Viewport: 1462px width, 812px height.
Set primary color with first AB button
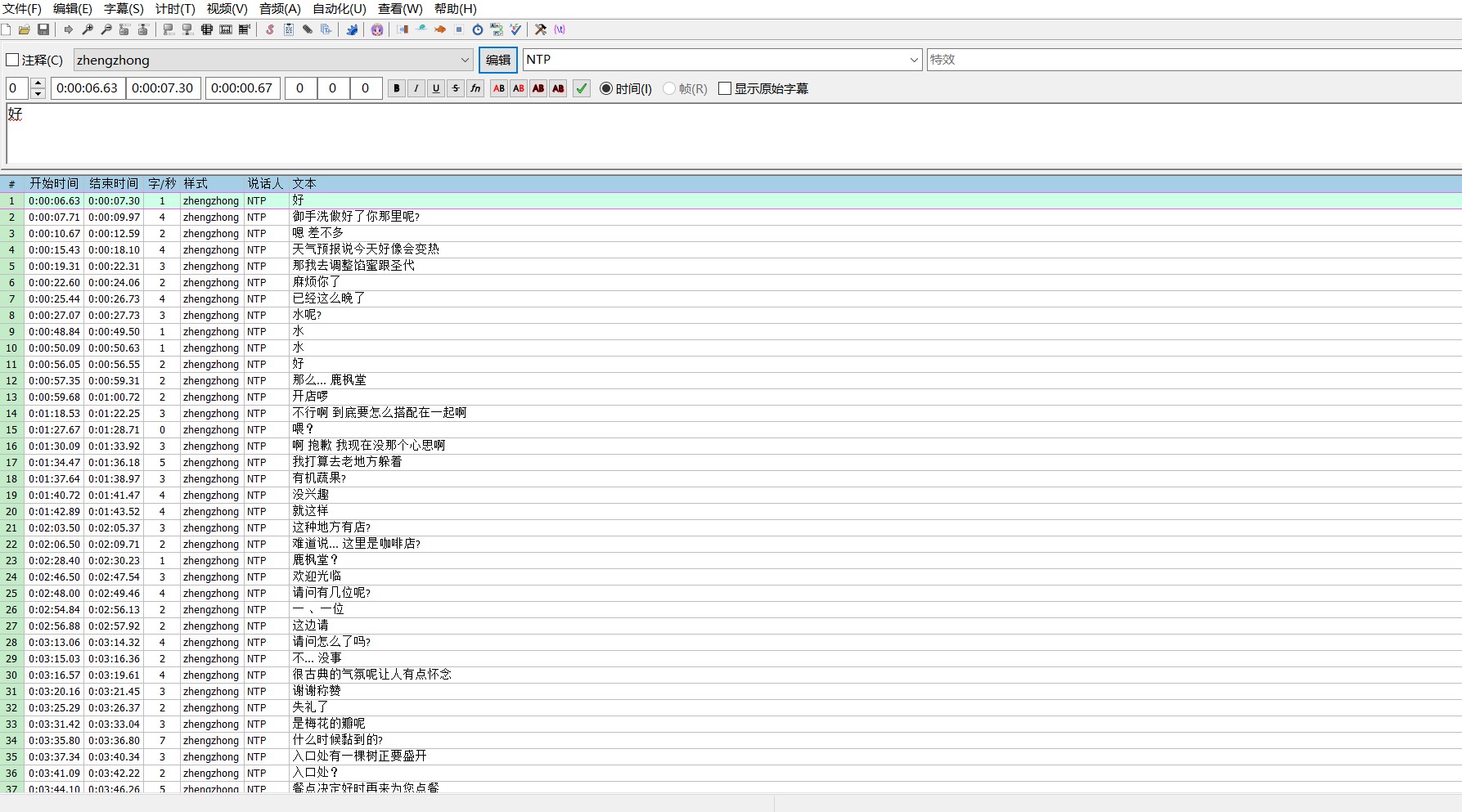pyautogui.click(x=499, y=88)
